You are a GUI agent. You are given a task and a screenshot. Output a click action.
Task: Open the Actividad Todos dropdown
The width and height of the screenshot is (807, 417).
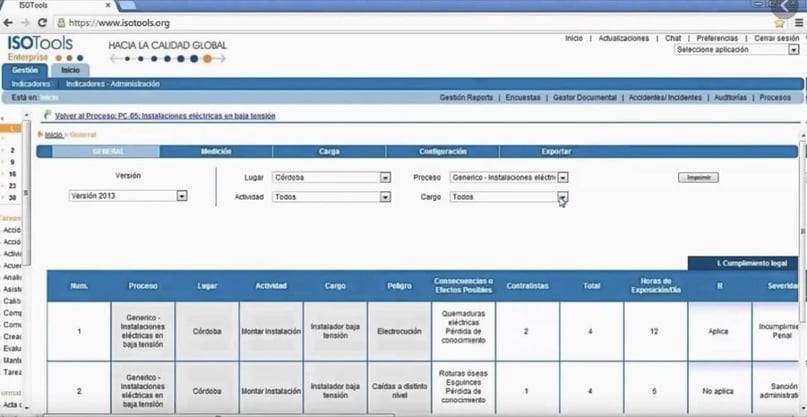(331, 197)
